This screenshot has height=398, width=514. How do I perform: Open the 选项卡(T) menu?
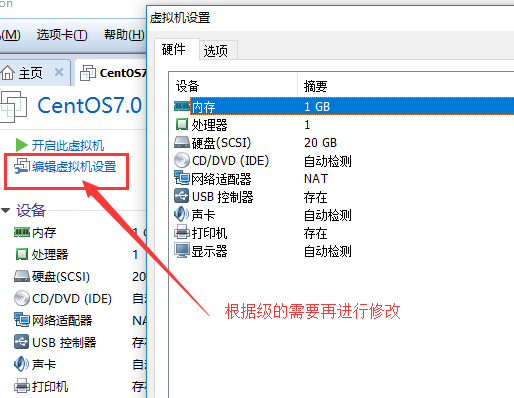62,35
